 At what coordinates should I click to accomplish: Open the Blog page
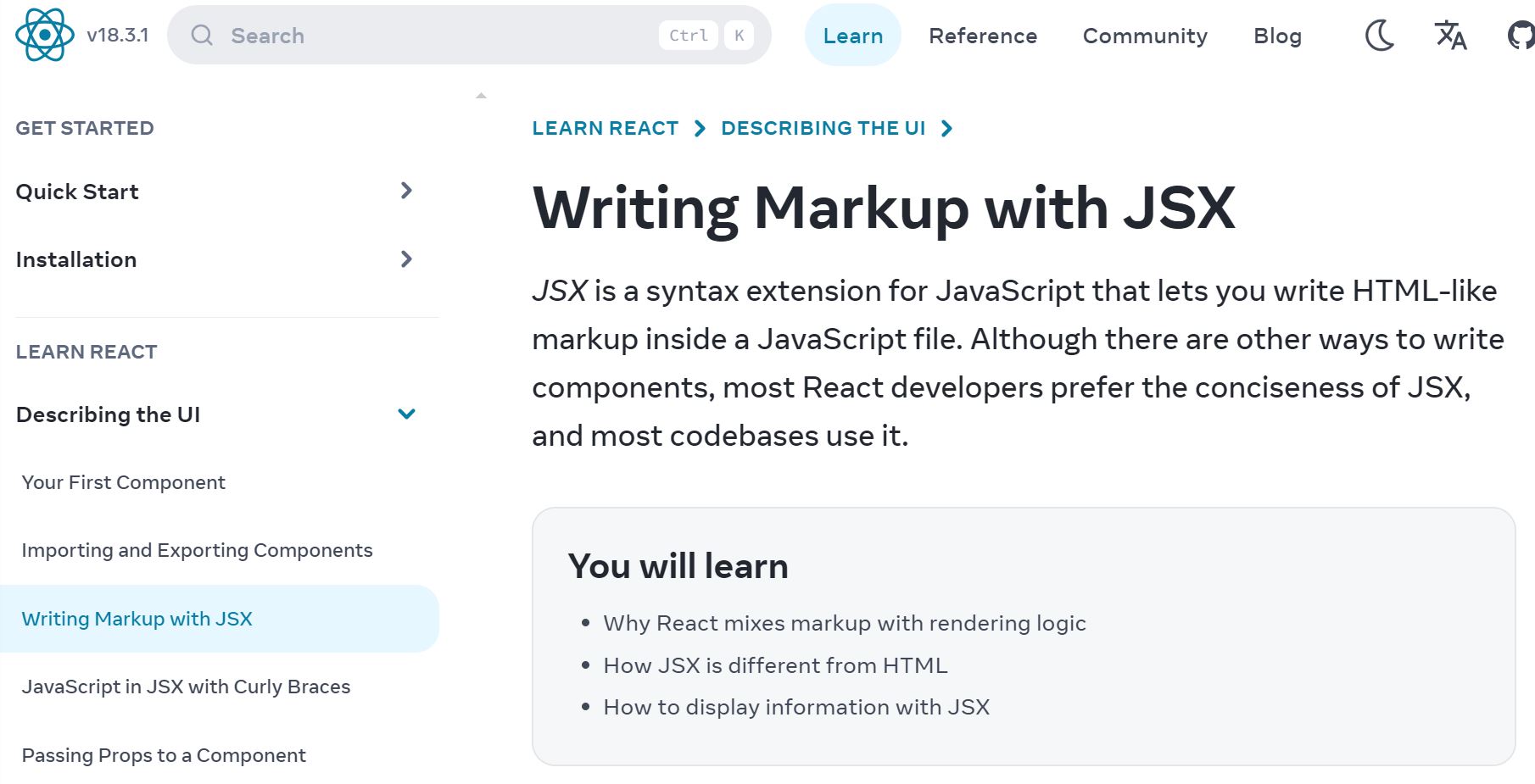1277,36
